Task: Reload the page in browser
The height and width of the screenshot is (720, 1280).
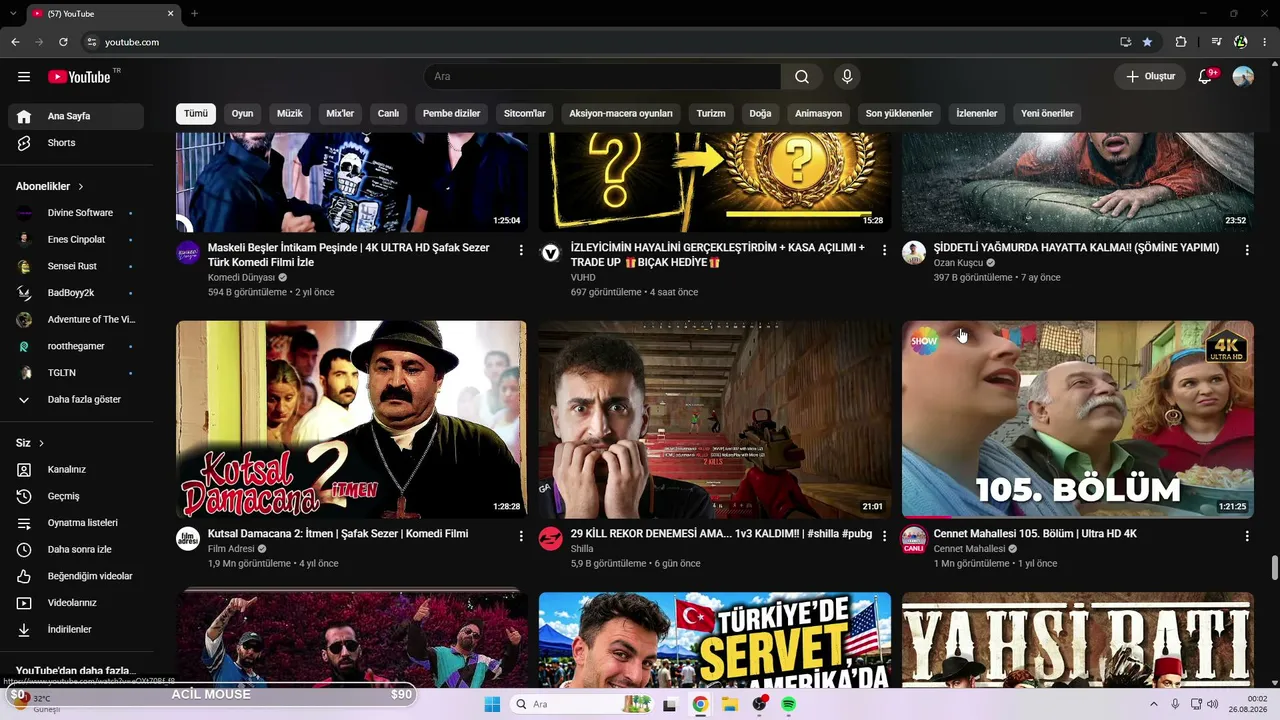Action: [x=63, y=42]
